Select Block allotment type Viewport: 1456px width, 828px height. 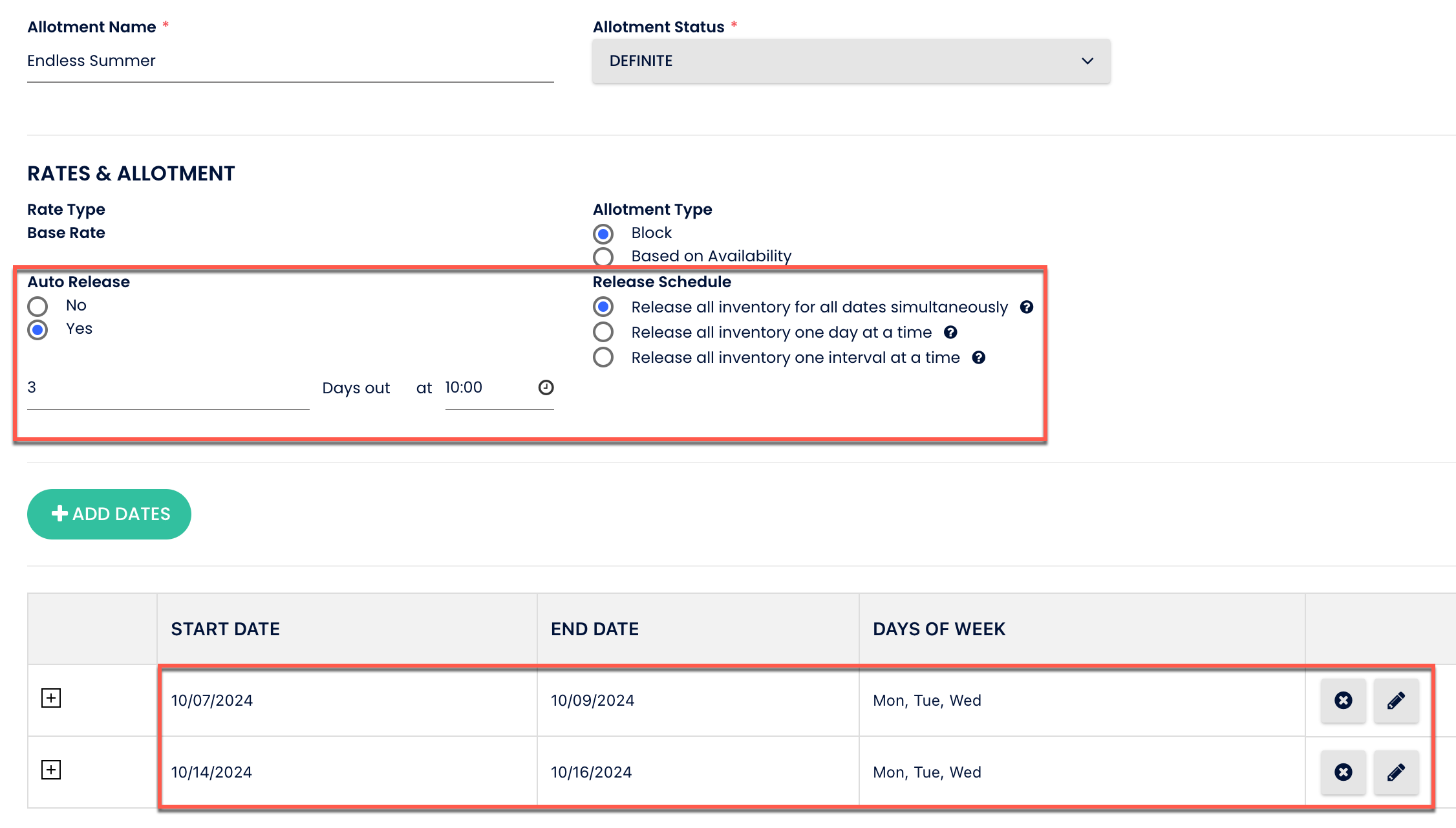click(x=603, y=234)
